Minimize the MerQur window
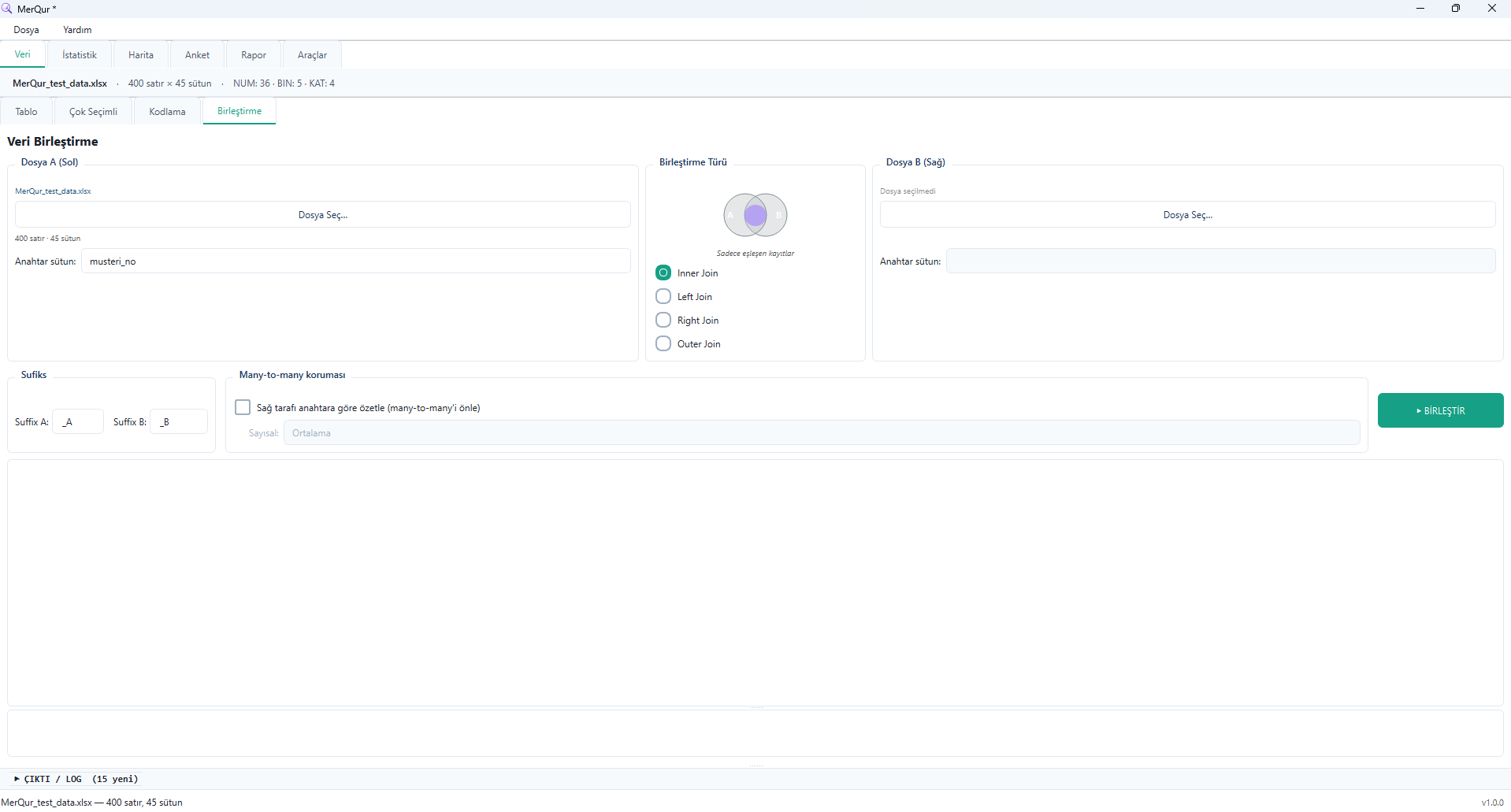Viewport: 1511px width, 812px height. click(x=1420, y=9)
